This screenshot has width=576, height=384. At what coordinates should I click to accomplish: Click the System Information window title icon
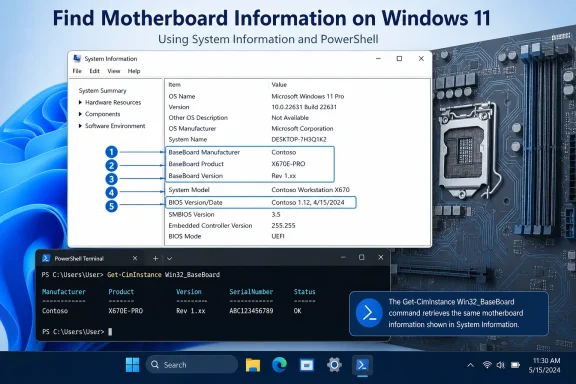click(x=77, y=58)
